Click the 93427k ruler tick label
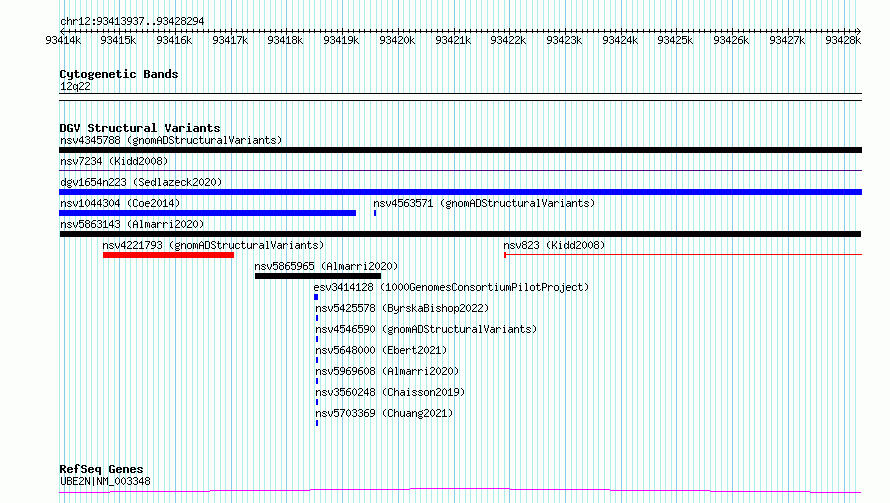The height and width of the screenshot is (503, 890). pos(787,41)
